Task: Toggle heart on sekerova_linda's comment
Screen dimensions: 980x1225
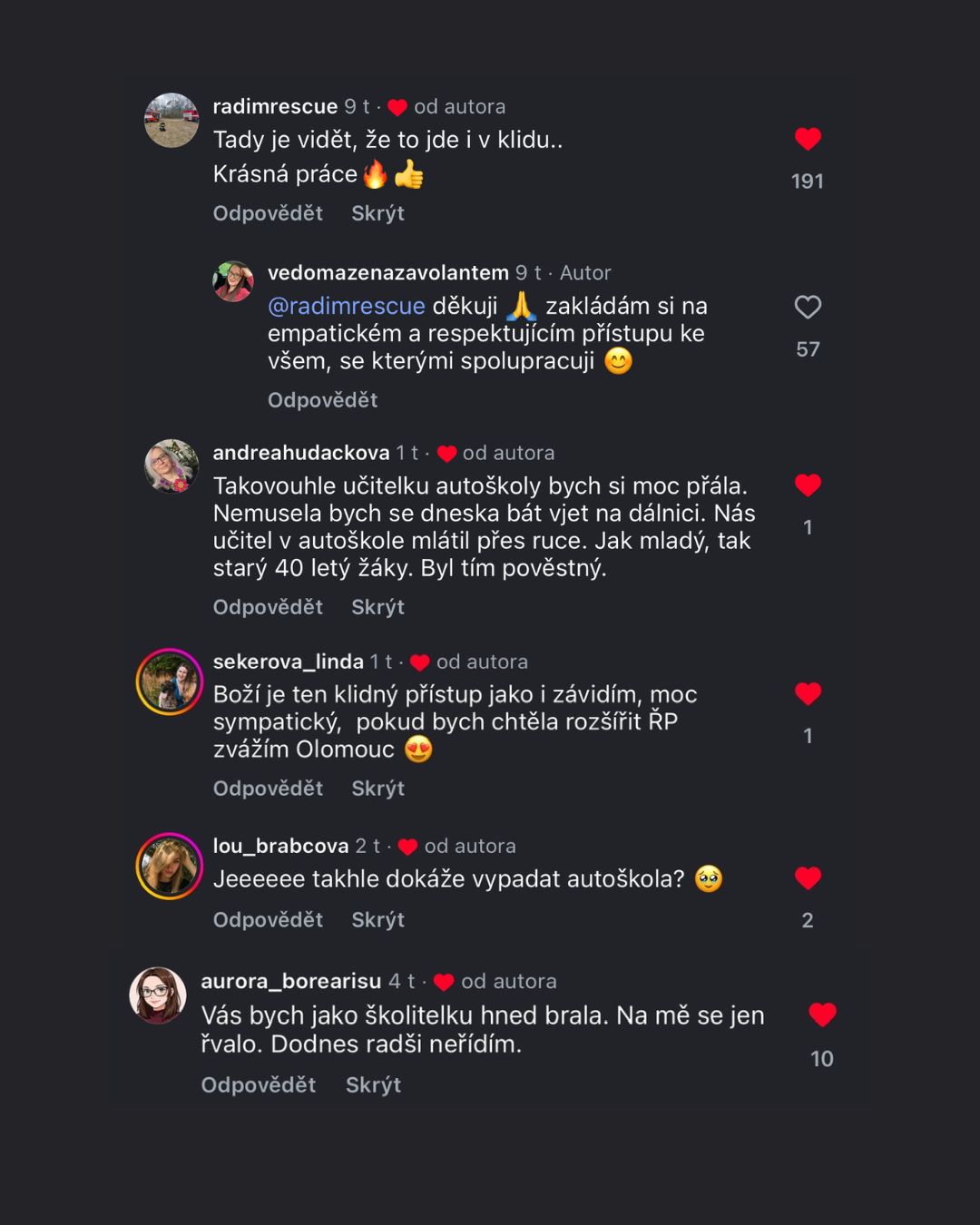Action: click(808, 694)
